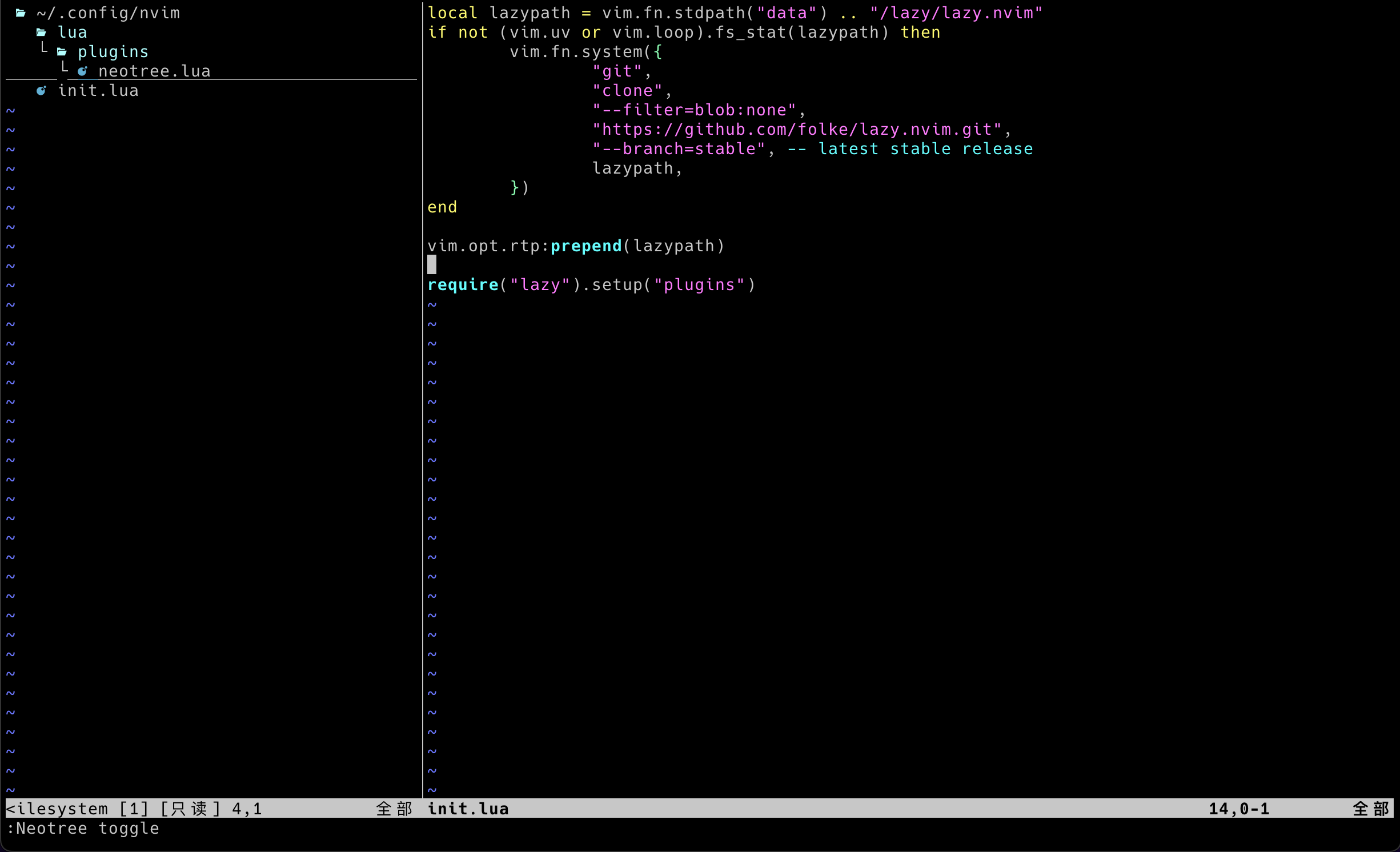Click the 全部 indicator in the Neo-tree status line

click(x=394, y=809)
